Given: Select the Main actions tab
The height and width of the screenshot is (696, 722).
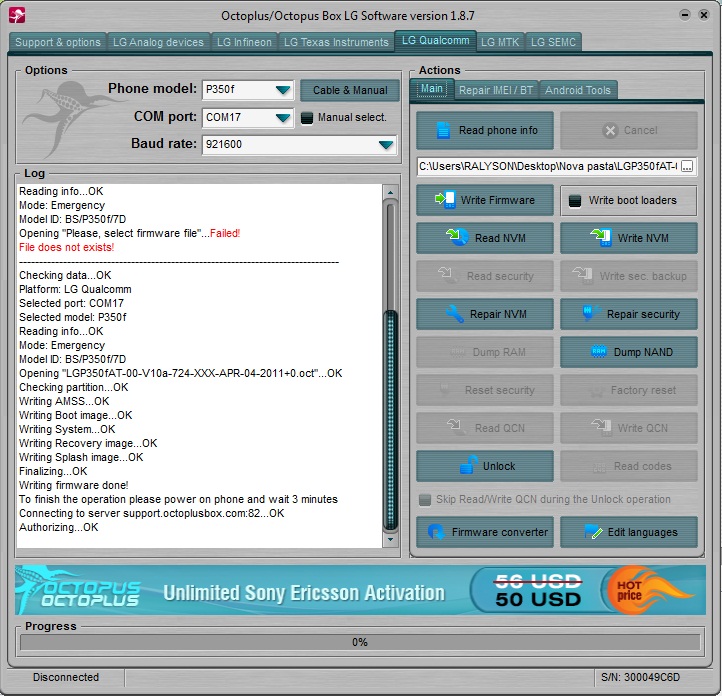Looking at the screenshot, I should [431, 88].
